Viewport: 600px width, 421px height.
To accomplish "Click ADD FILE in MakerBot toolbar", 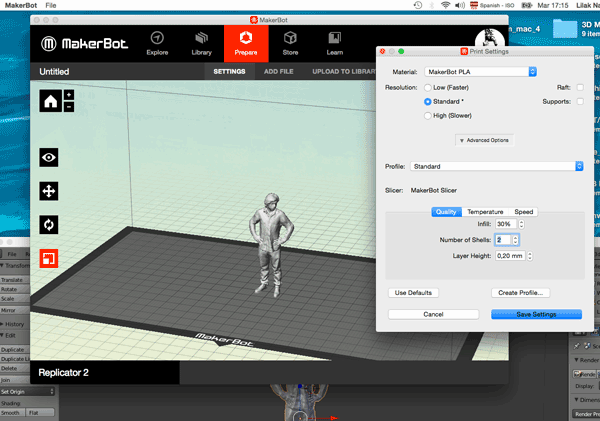I will tap(279, 72).
